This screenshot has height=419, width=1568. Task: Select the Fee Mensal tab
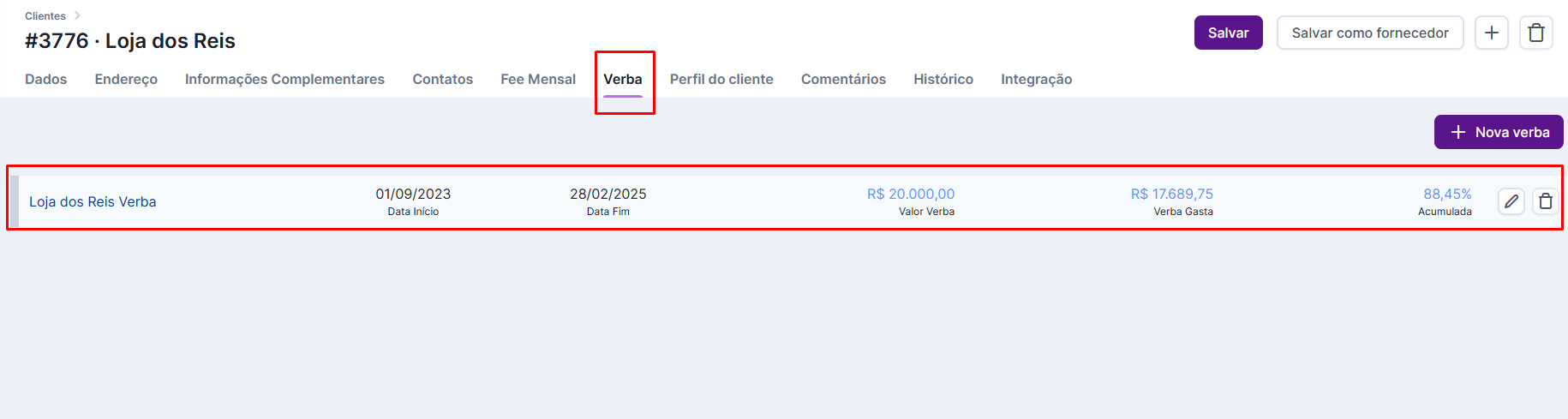[x=538, y=79]
